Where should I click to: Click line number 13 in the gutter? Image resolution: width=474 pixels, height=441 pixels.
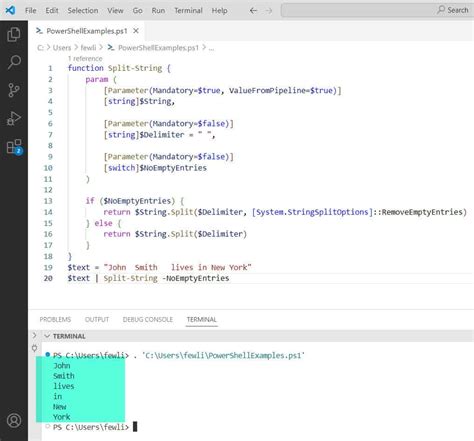tap(48, 201)
